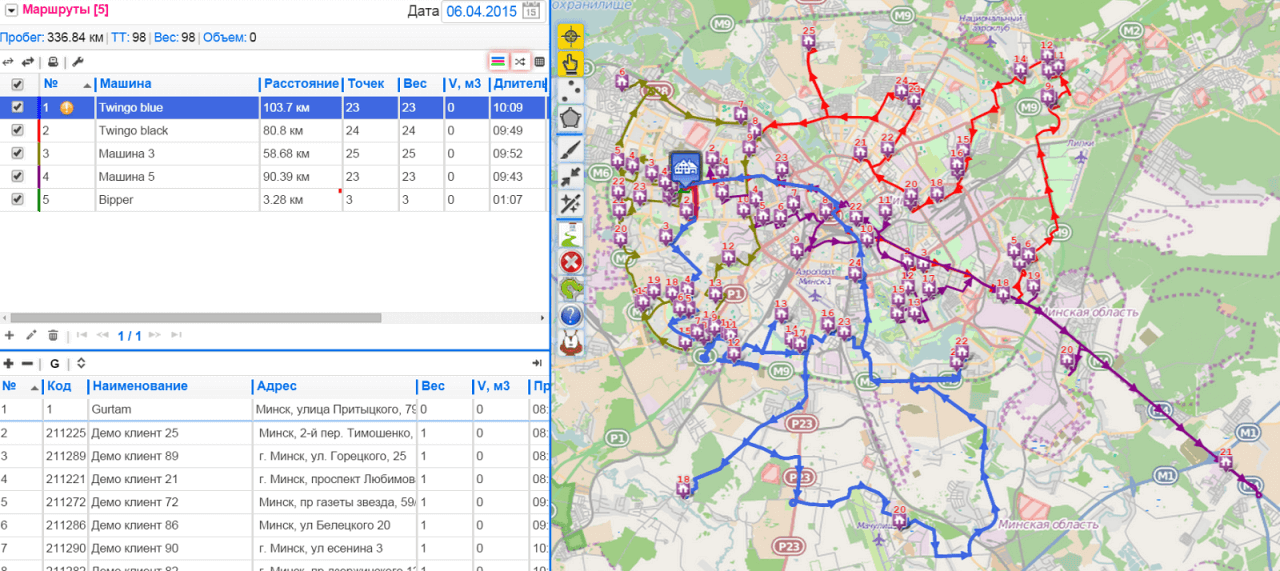Viewport: 1280px width, 571px height.
Task: Sort routes by Расстояние column
Action: point(298,84)
